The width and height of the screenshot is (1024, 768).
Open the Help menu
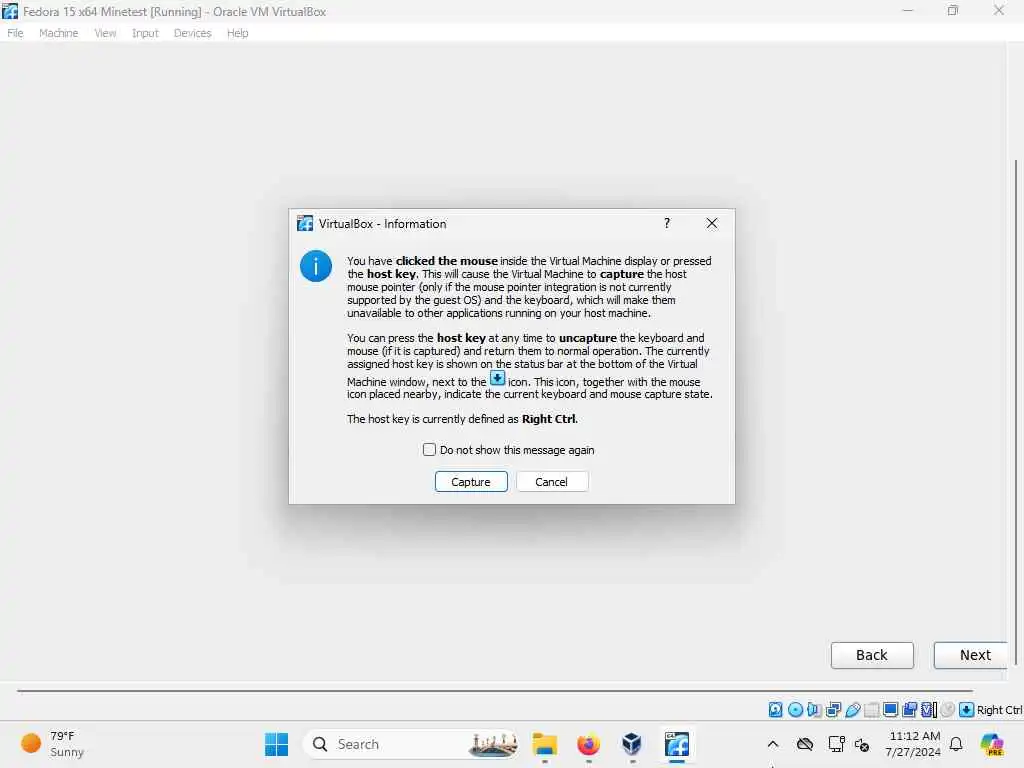tap(238, 33)
